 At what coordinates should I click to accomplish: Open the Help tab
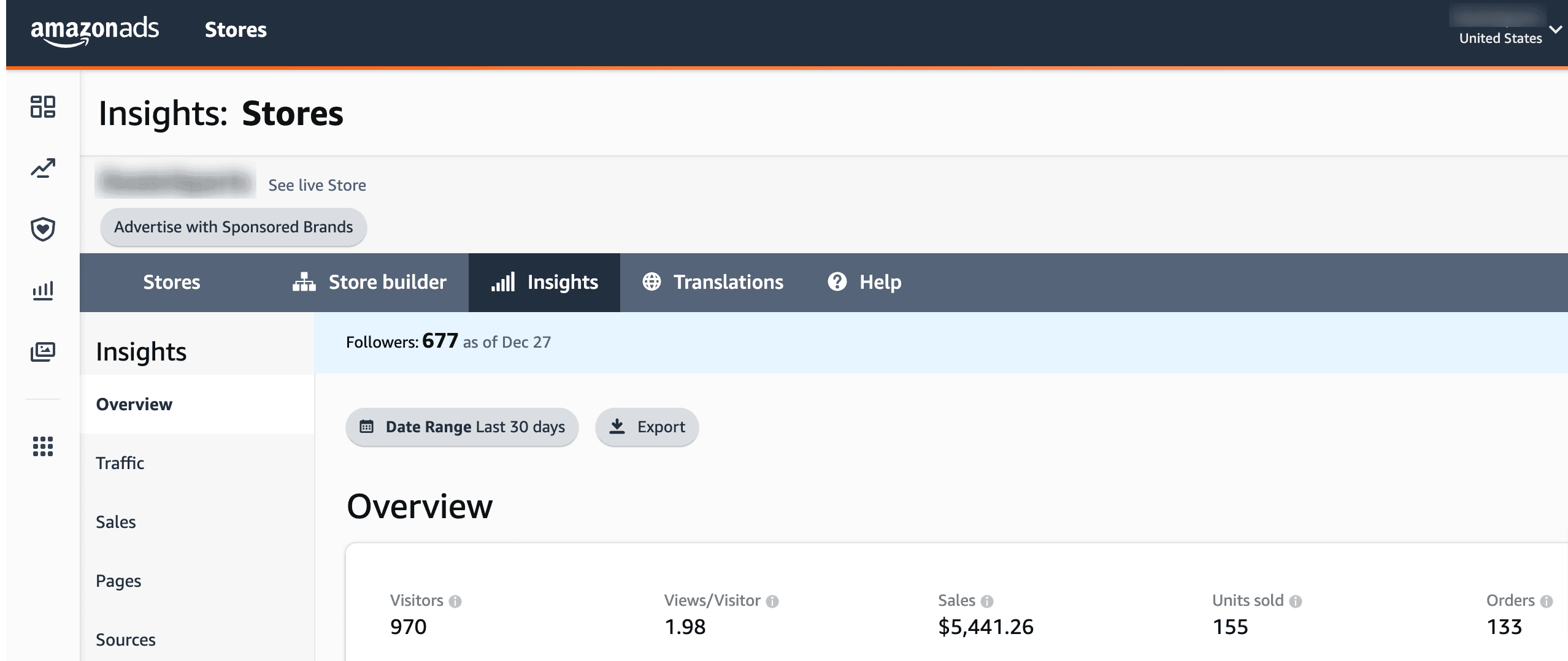coord(864,282)
